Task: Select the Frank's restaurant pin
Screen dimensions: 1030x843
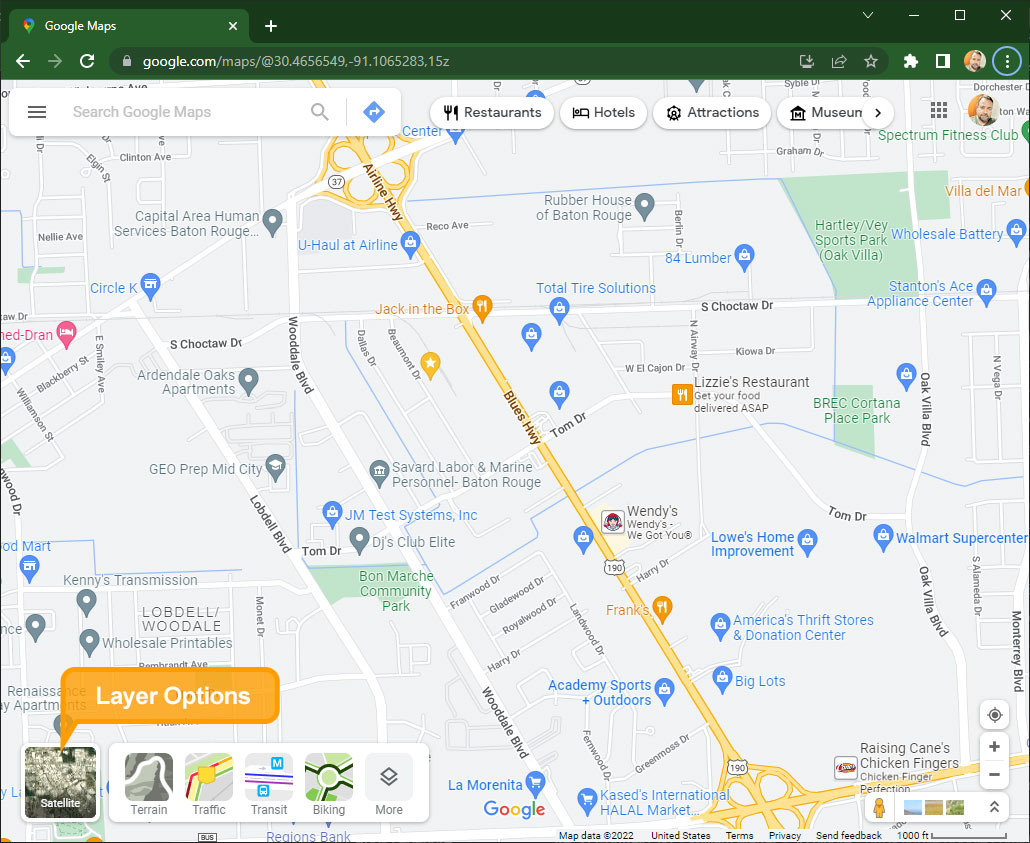Action: coord(662,608)
